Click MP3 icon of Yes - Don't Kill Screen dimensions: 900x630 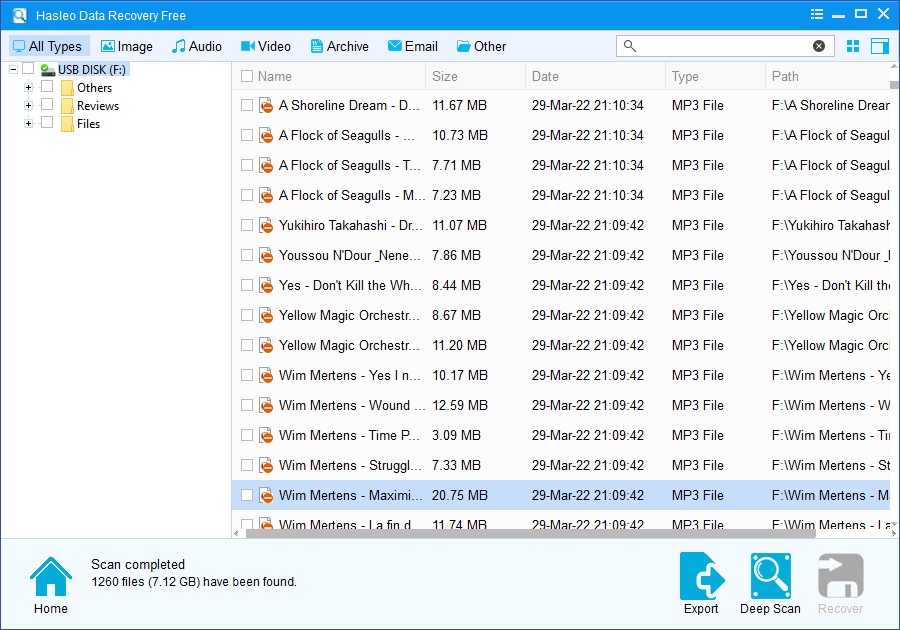266,285
